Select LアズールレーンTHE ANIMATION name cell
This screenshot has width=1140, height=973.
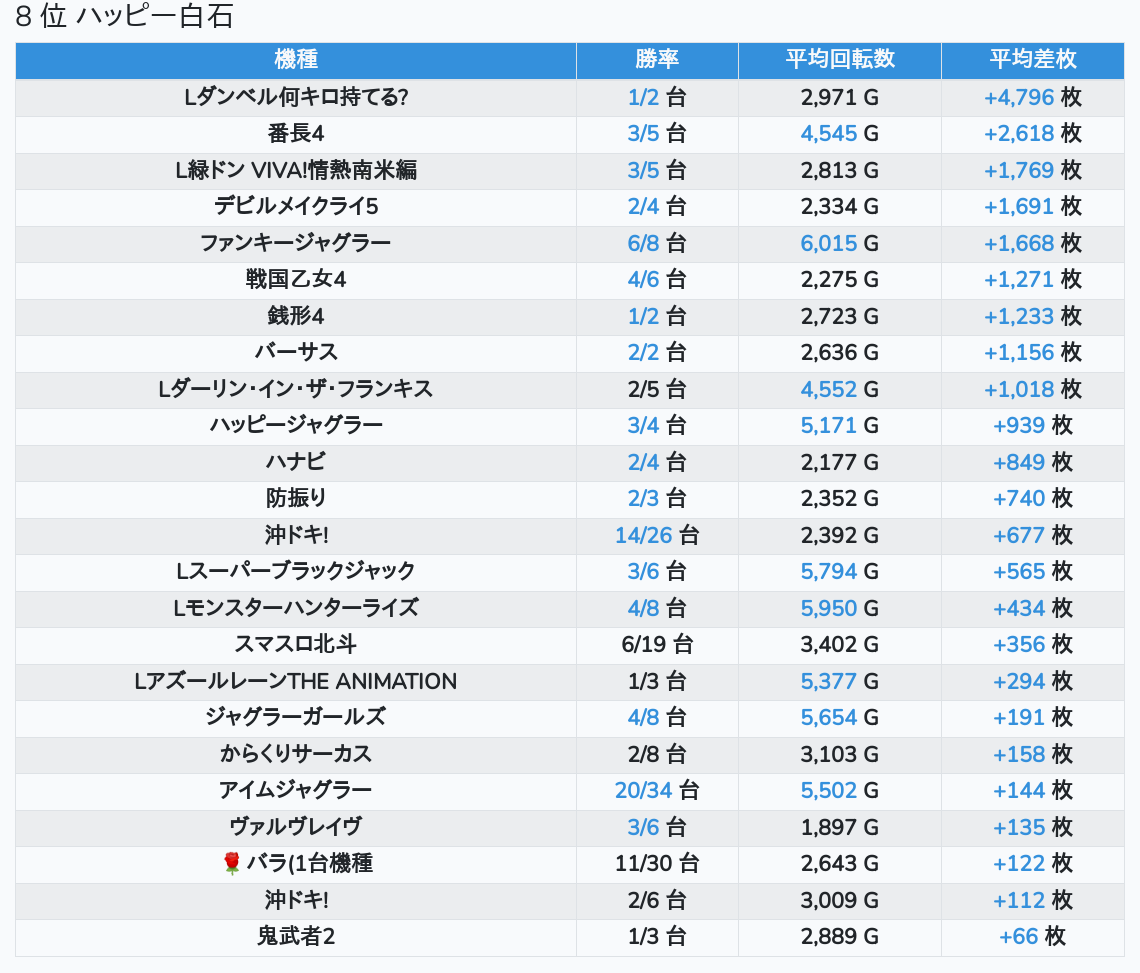296,681
